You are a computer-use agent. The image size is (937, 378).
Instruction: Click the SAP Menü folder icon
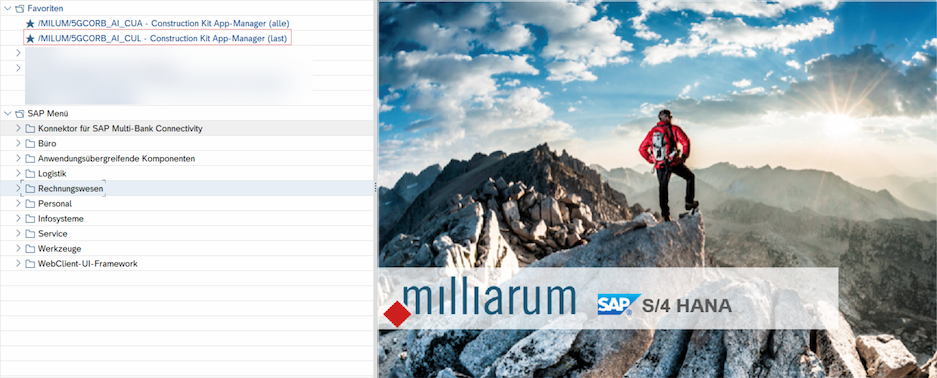coord(20,113)
